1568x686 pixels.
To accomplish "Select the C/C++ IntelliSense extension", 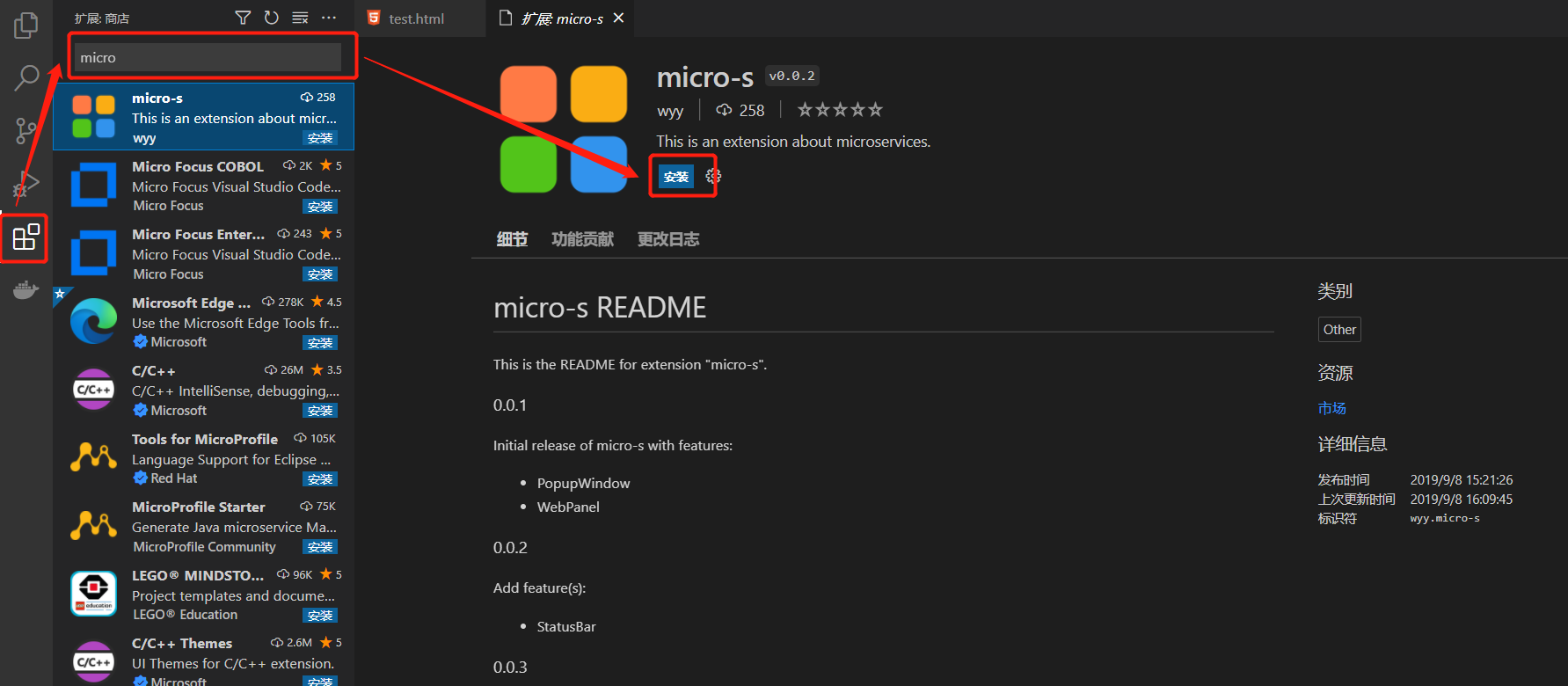I will click(203, 390).
